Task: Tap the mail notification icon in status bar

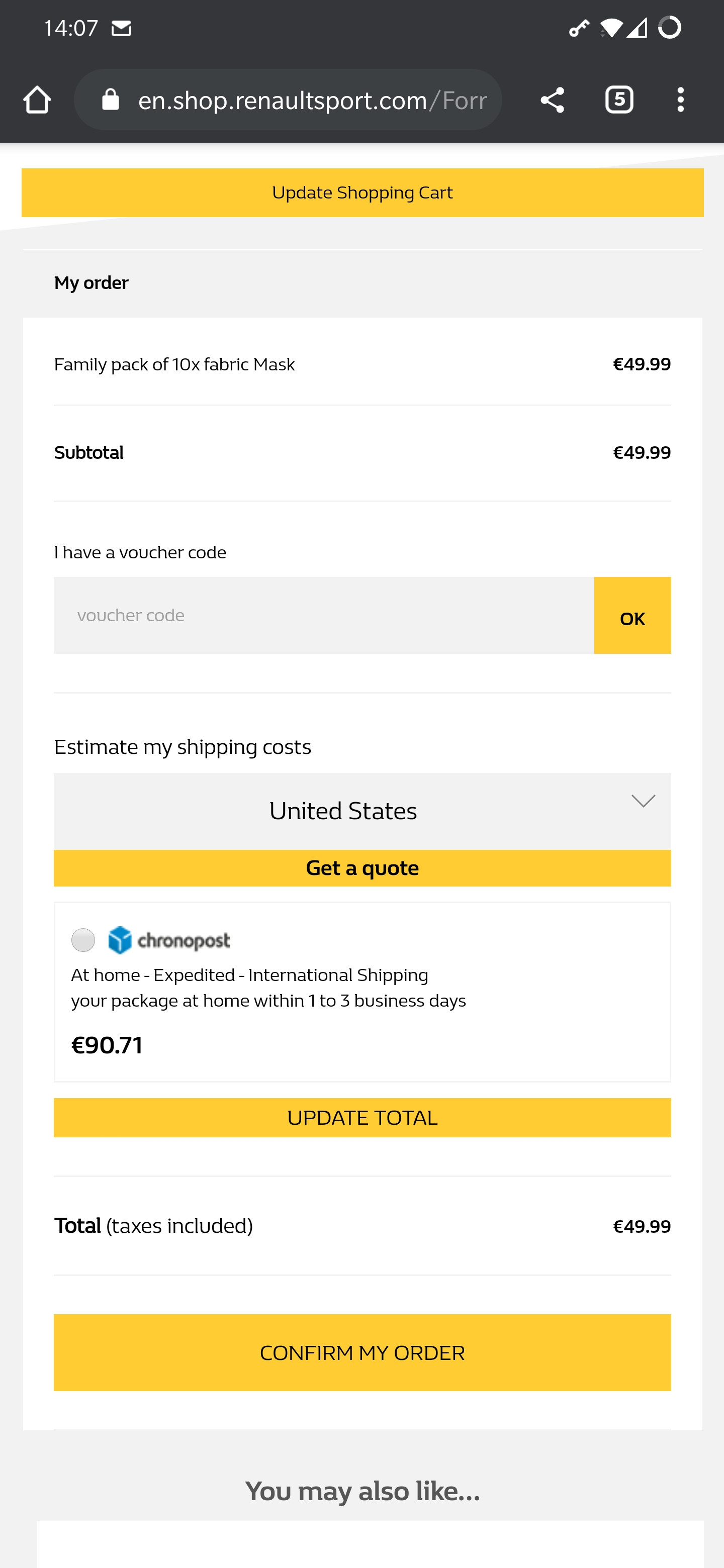Action: tap(122, 28)
